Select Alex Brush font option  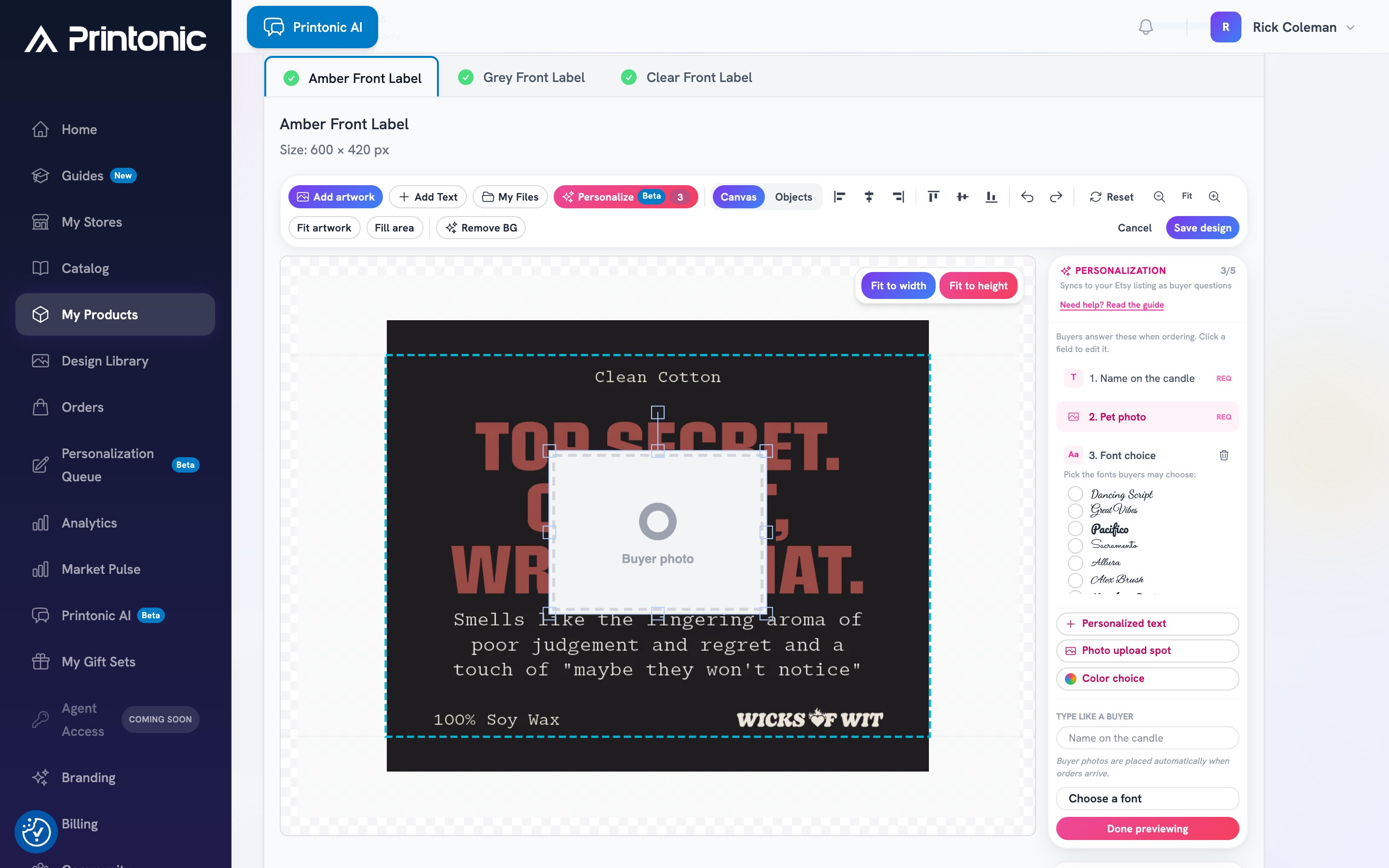(x=1075, y=580)
